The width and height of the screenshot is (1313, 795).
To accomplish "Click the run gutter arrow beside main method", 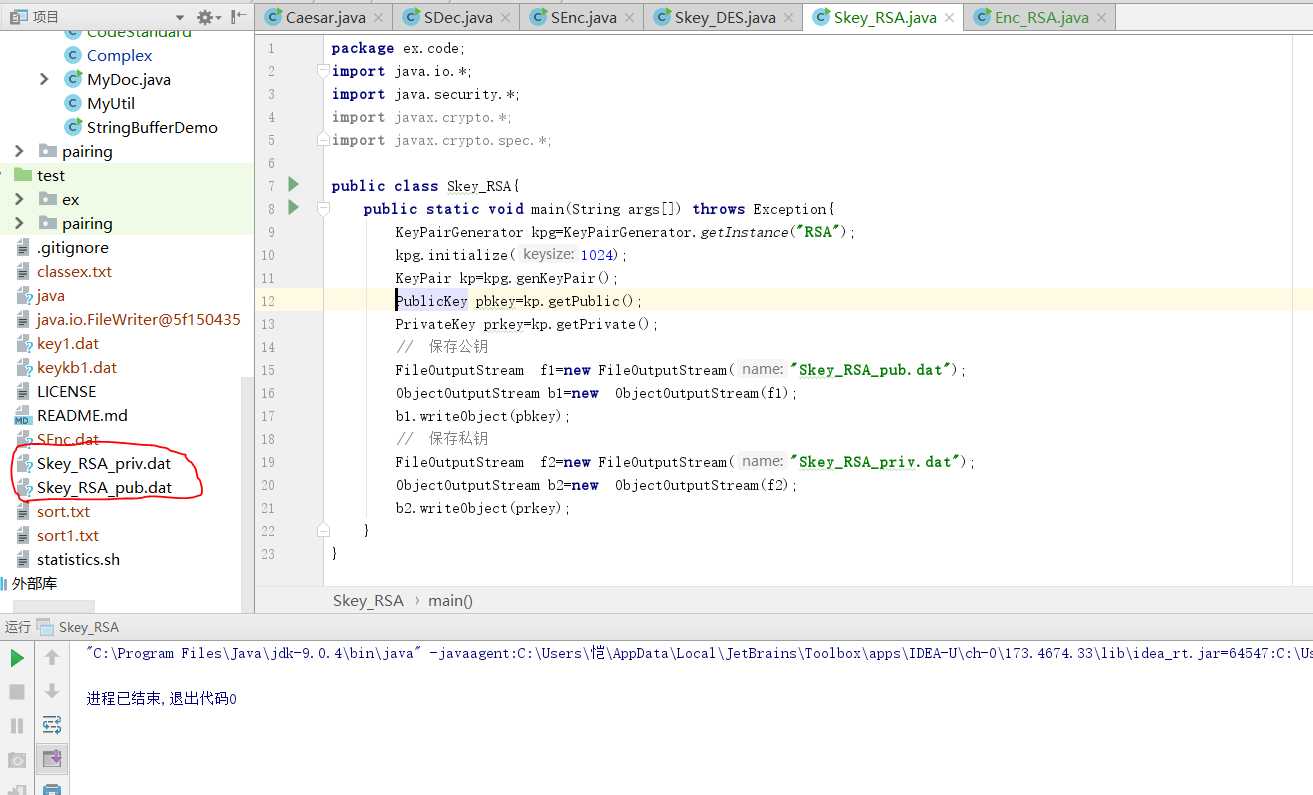I will [293, 207].
